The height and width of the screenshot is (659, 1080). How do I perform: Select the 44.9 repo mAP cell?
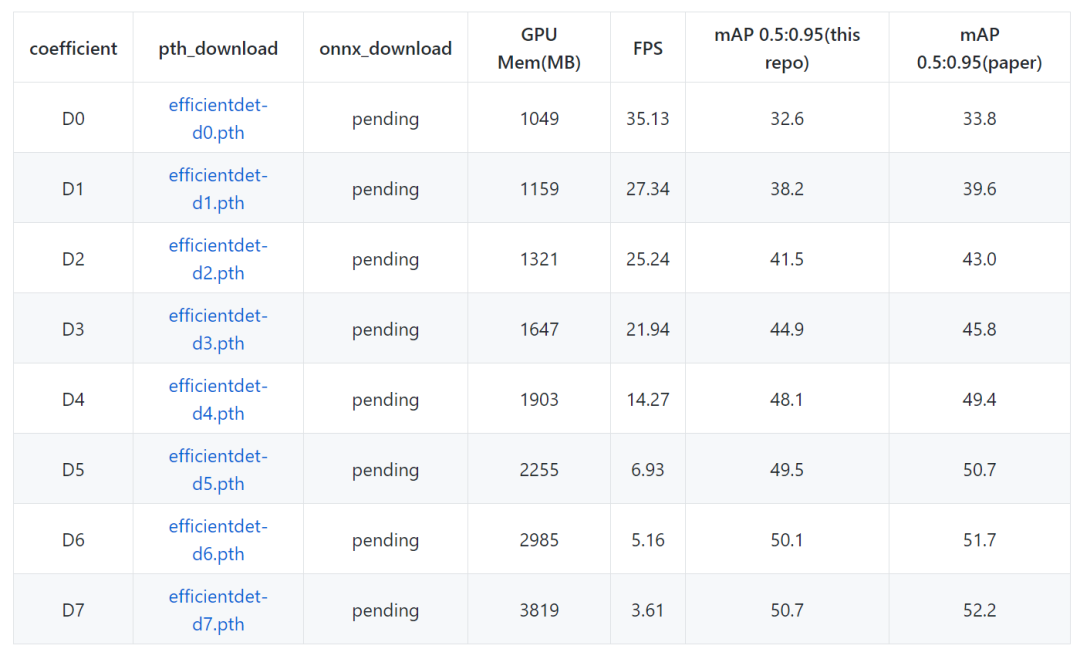click(x=787, y=329)
